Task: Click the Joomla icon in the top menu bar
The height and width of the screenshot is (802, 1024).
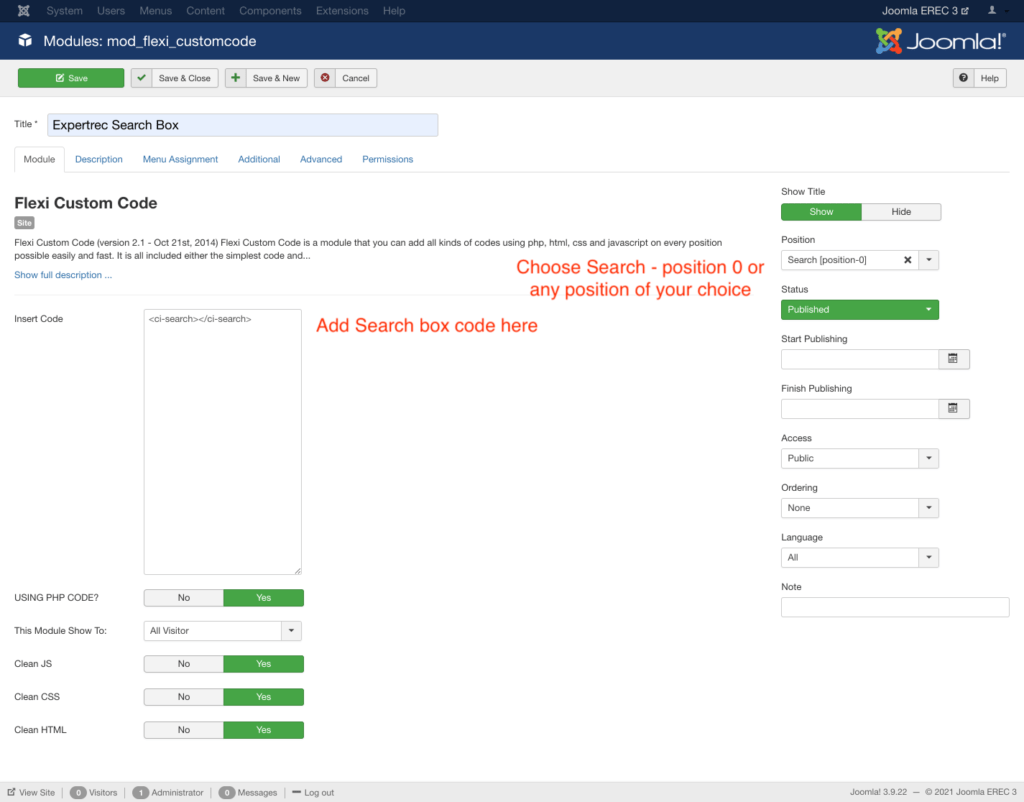Action: coord(22,11)
